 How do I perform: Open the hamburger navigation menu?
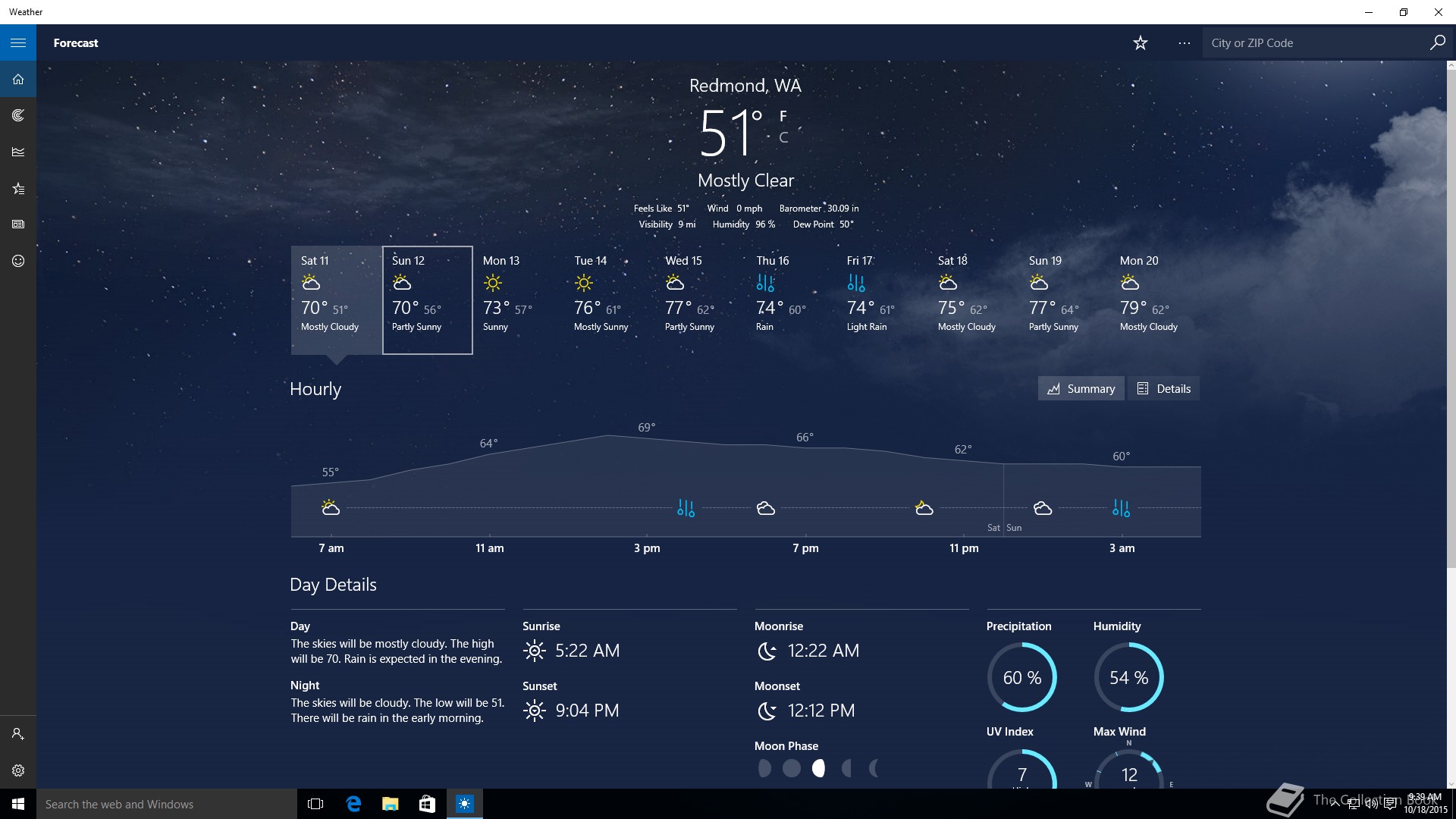click(18, 42)
